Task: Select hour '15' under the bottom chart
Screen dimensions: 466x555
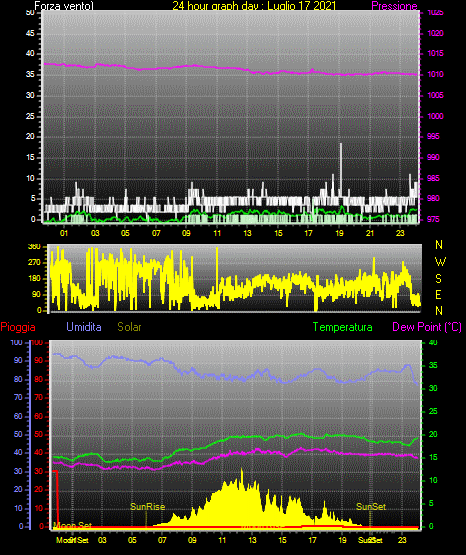Action: [x=282, y=540]
